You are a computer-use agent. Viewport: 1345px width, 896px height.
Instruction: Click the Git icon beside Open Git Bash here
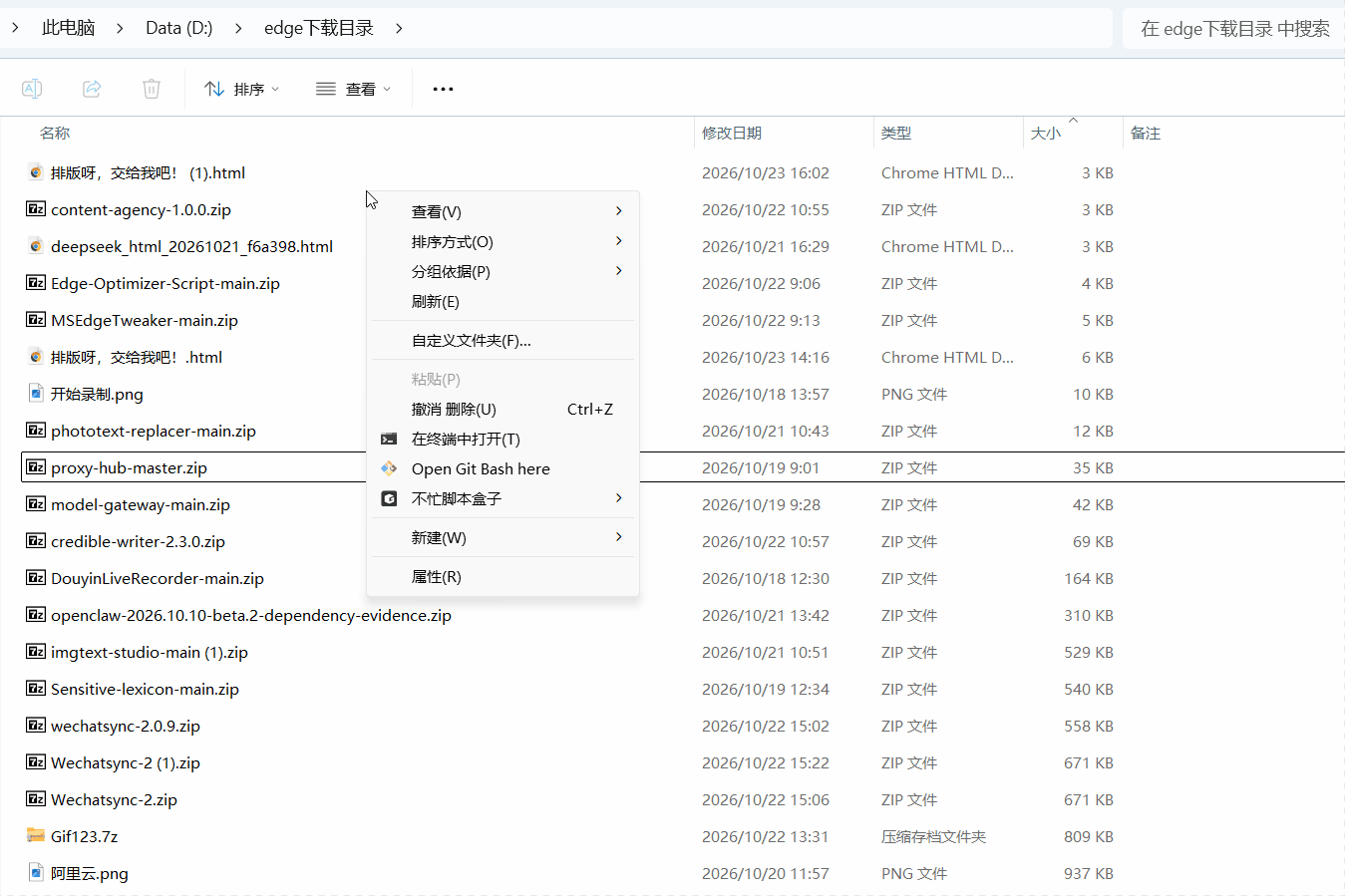(x=389, y=468)
